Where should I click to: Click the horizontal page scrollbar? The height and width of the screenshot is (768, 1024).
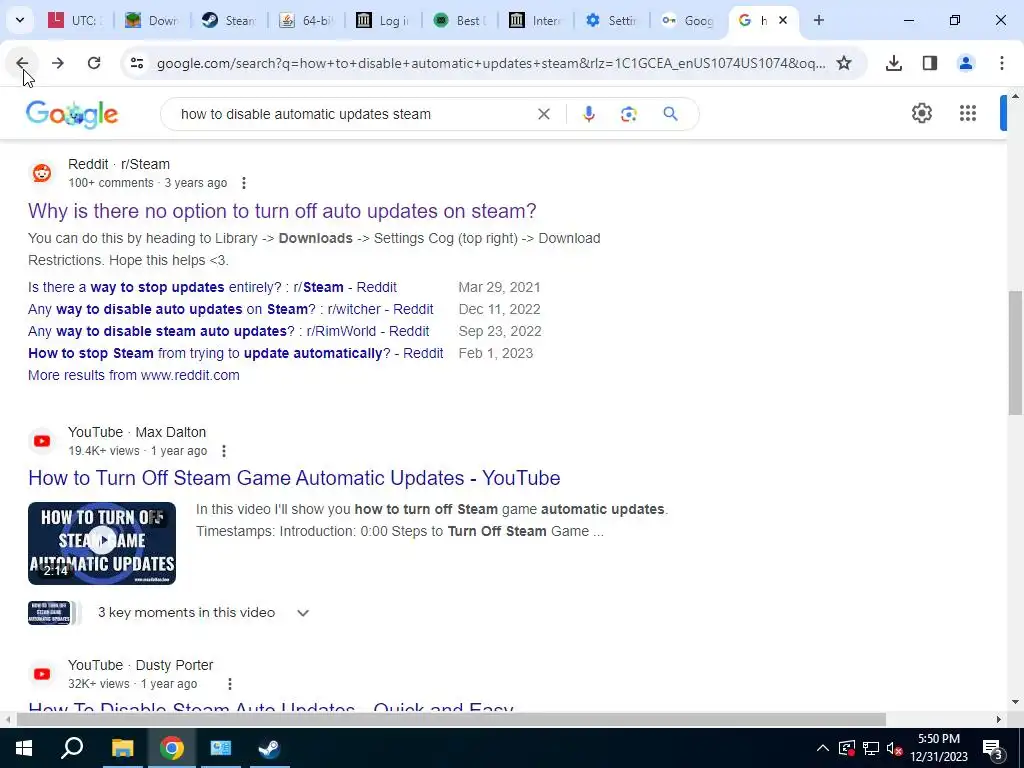point(451,719)
